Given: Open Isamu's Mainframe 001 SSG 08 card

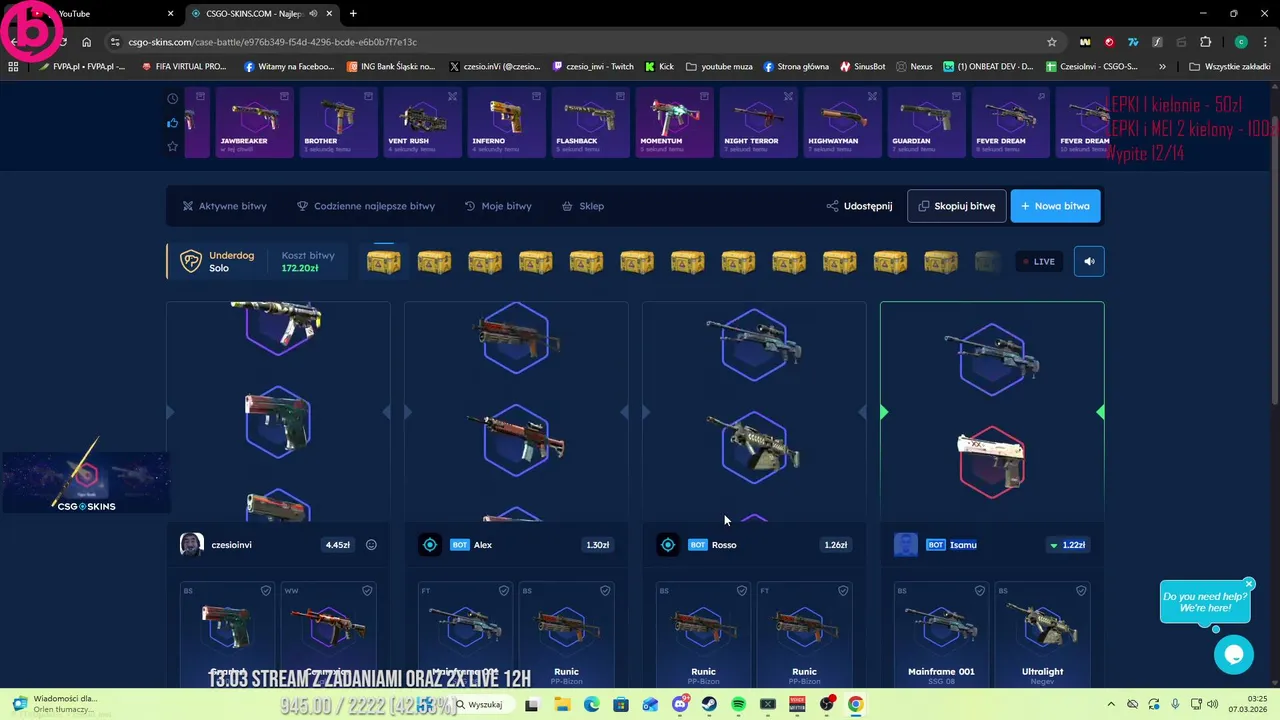Looking at the screenshot, I should (942, 634).
